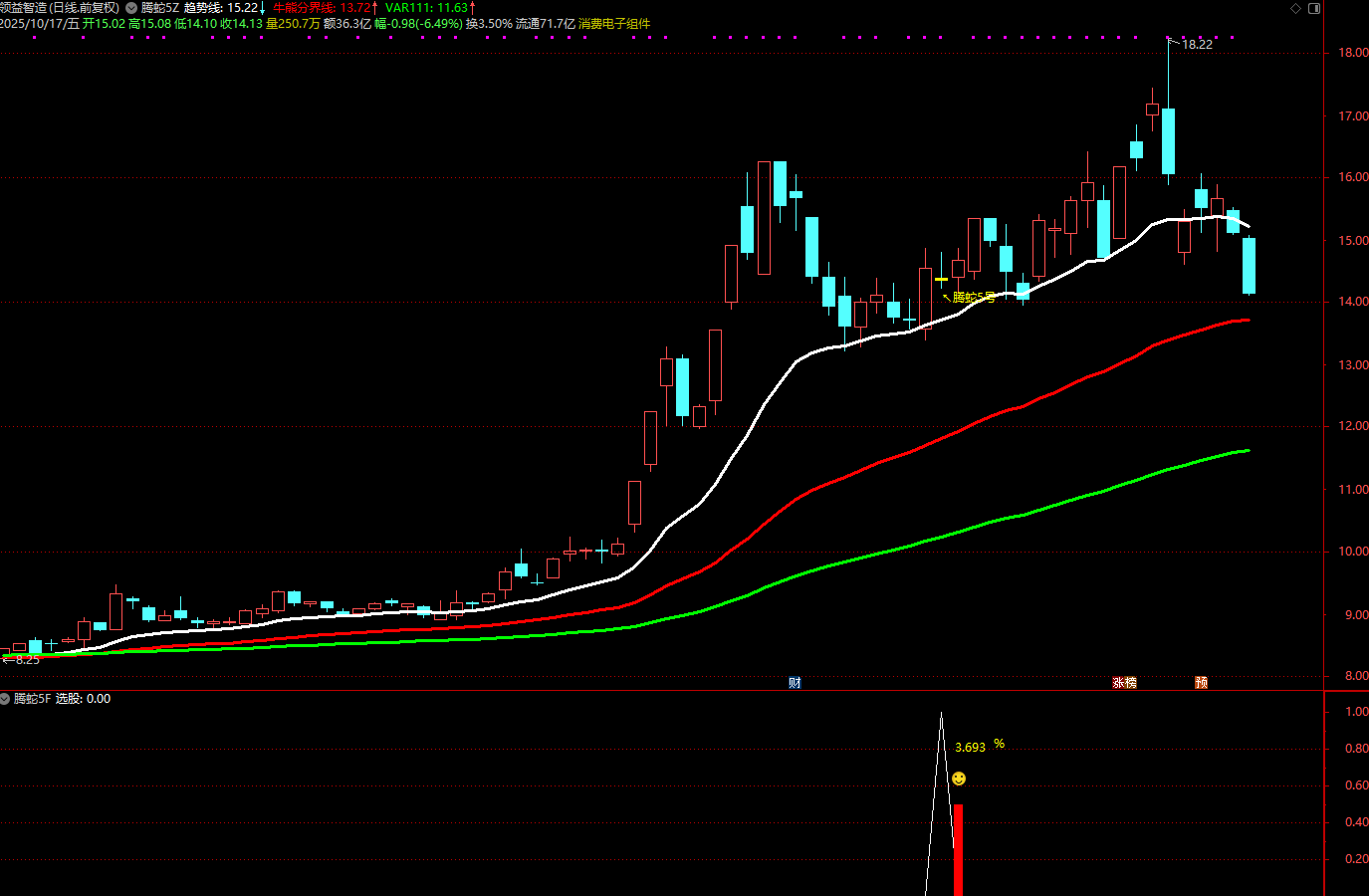The height and width of the screenshot is (896, 1369).
Task: Expand the 腾蛇5F sub-indicator dropdown arrow
Action: [x=5, y=699]
